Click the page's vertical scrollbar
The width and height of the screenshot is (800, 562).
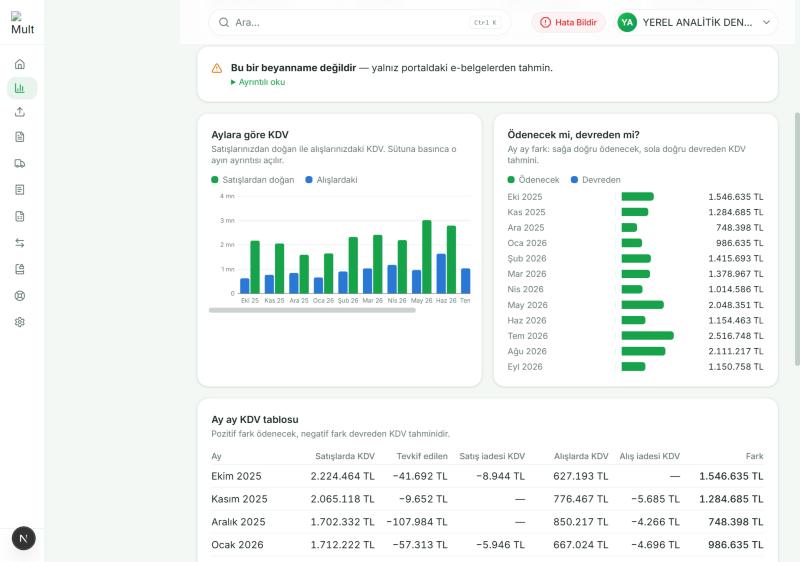pyautogui.click(x=797, y=239)
